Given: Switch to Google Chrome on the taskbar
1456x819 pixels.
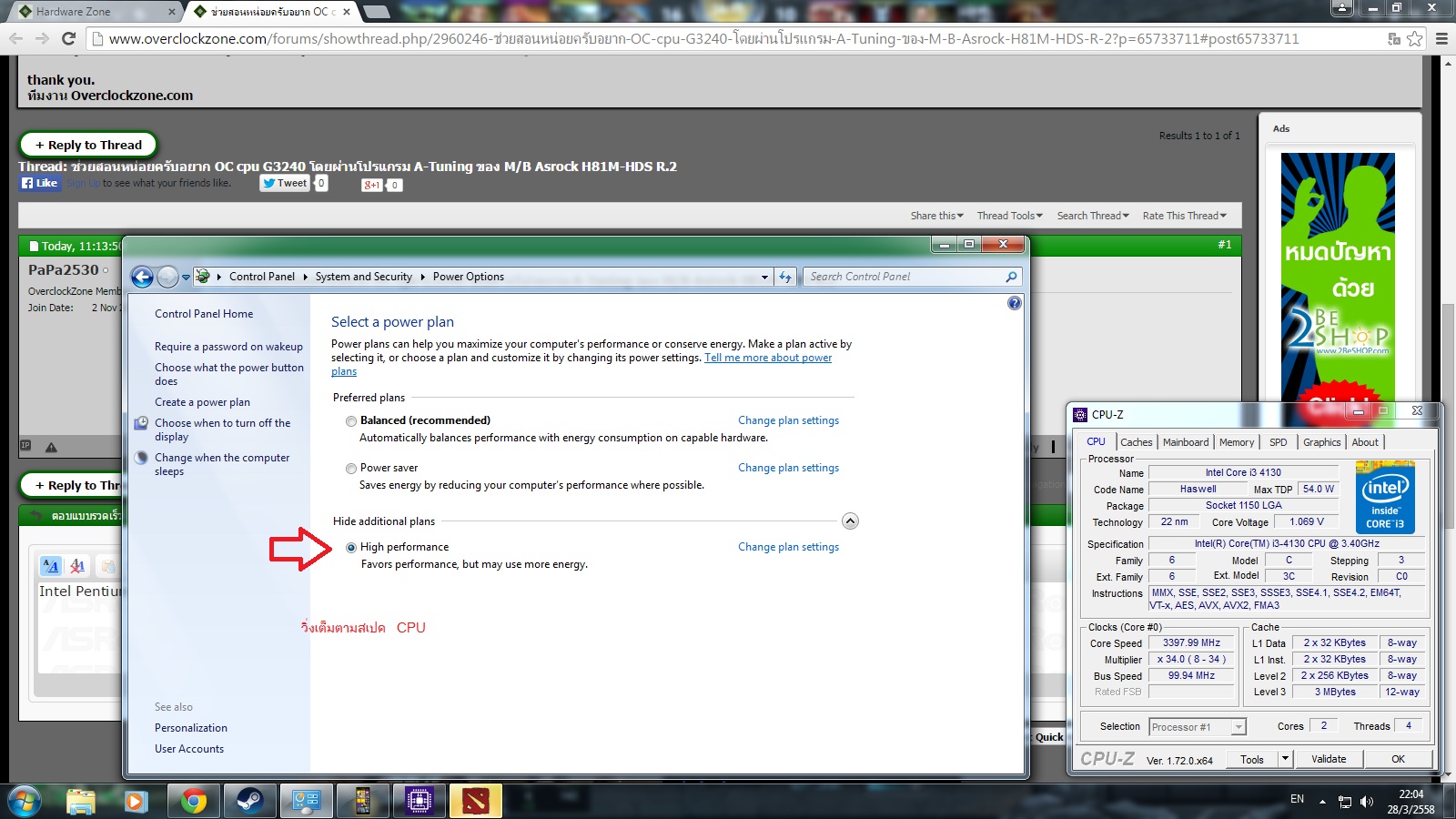Looking at the screenshot, I should 193,801.
